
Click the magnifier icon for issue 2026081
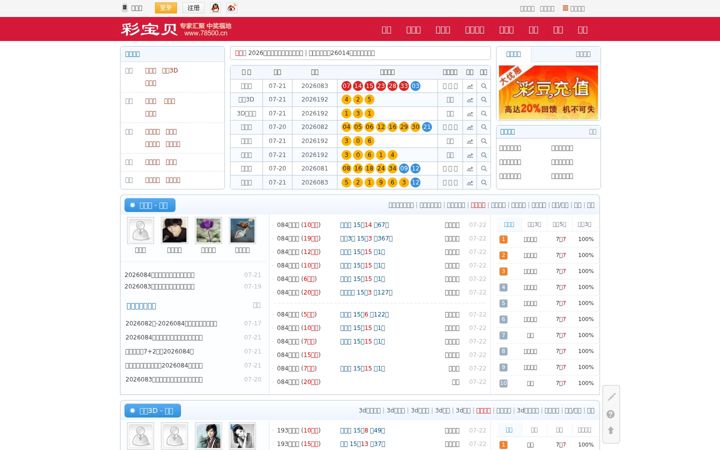click(x=484, y=169)
